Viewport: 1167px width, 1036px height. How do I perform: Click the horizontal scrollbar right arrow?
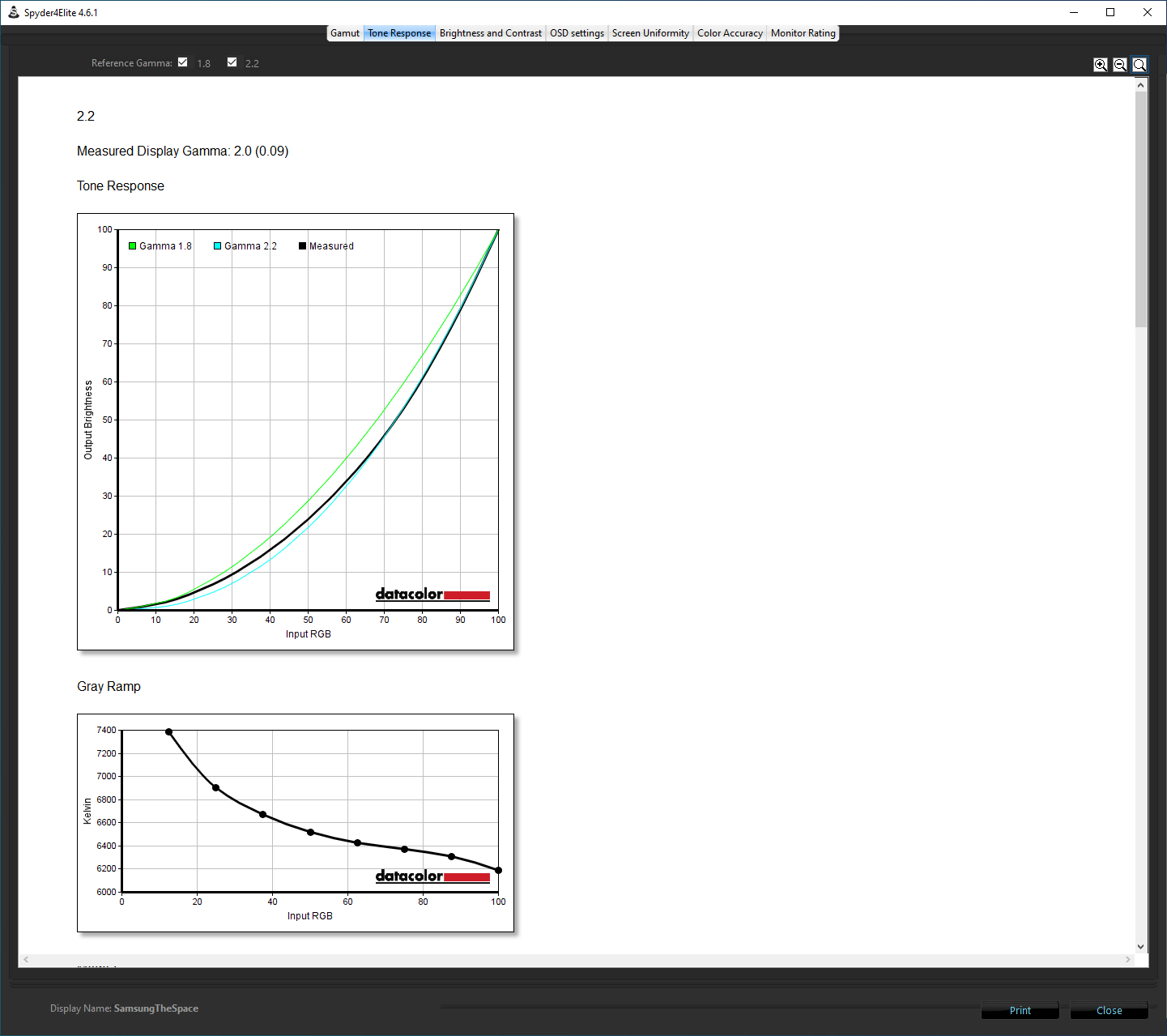coord(1128,960)
